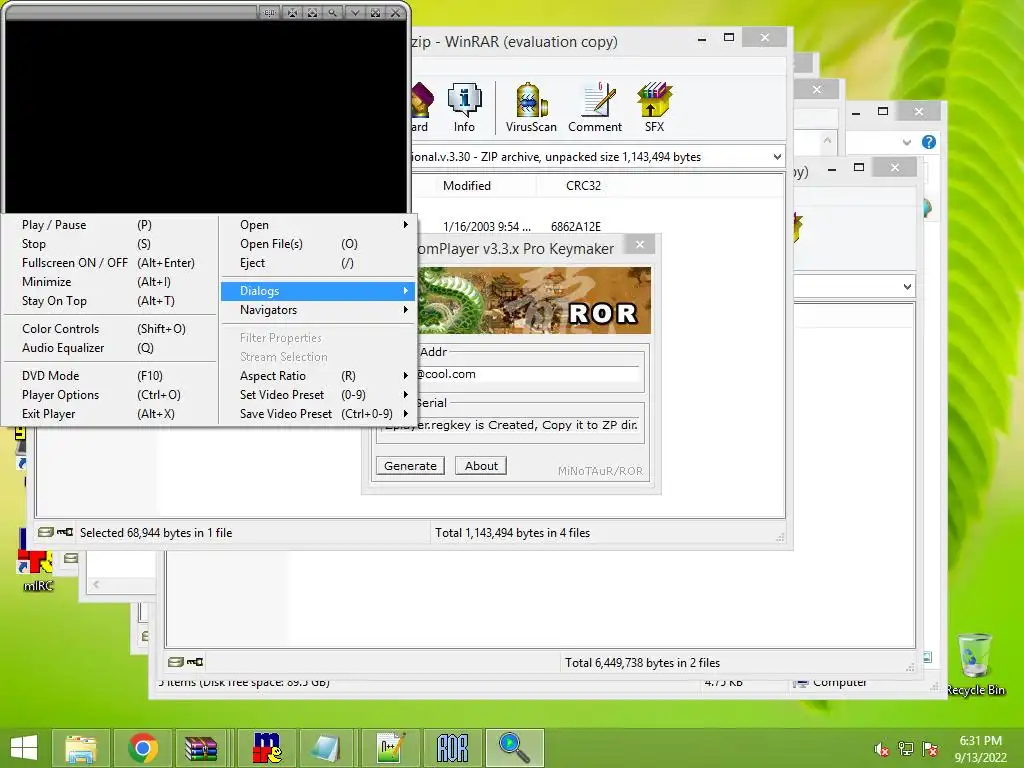This screenshot has height=768, width=1024.
Task: Click the Serial output field
Action: tap(509, 425)
